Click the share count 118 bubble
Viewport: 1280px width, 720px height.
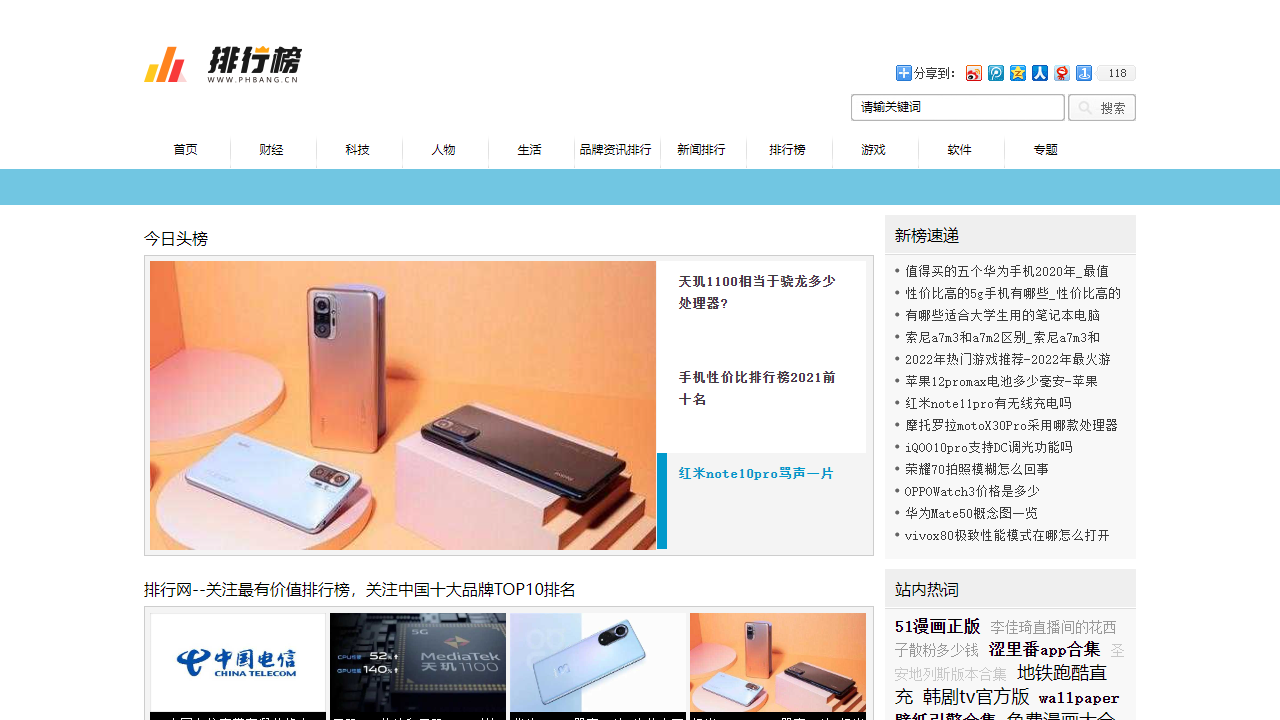click(1117, 73)
